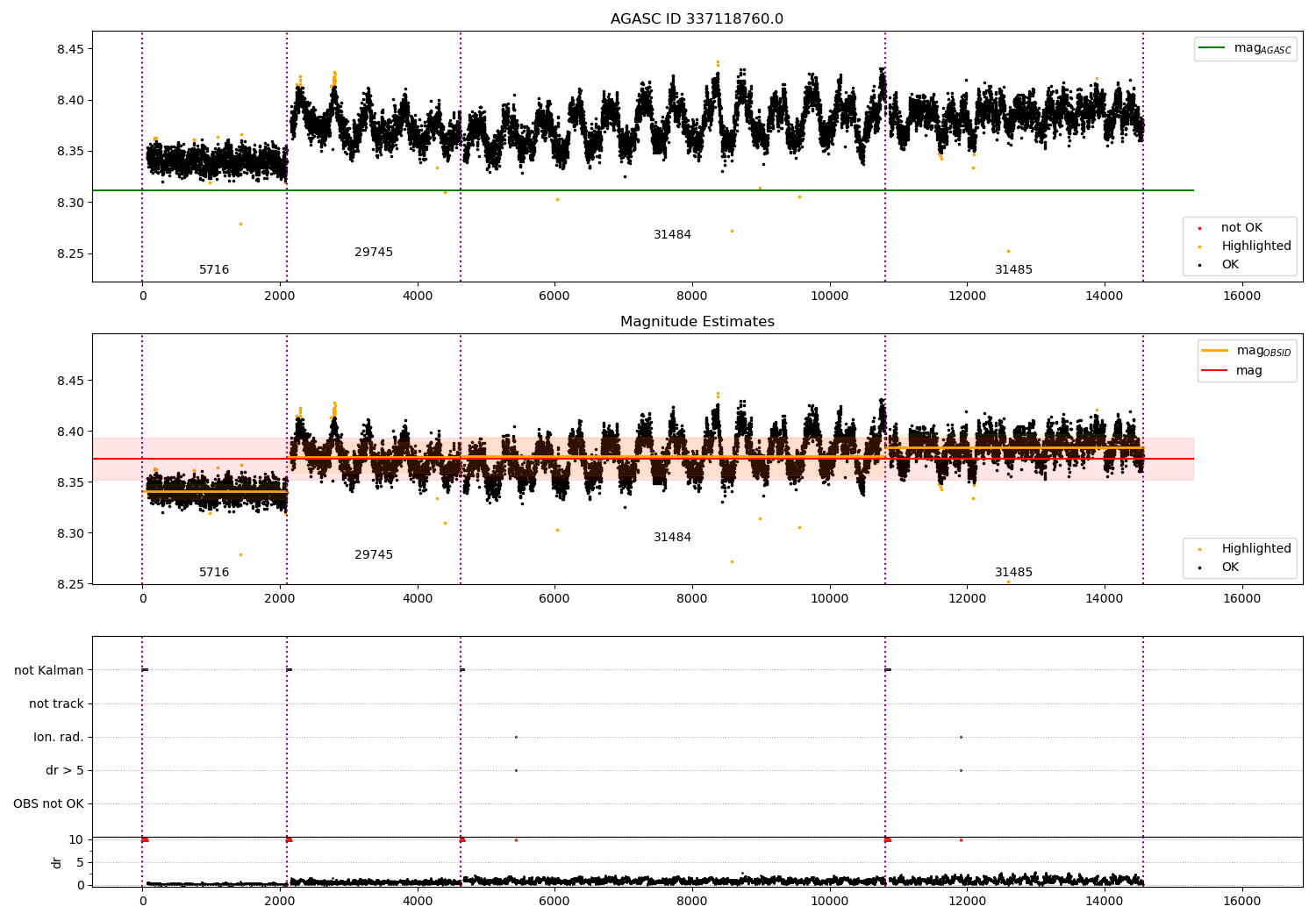
Task: Click the red "mag" legend line in middle panel
Action: point(1215,370)
